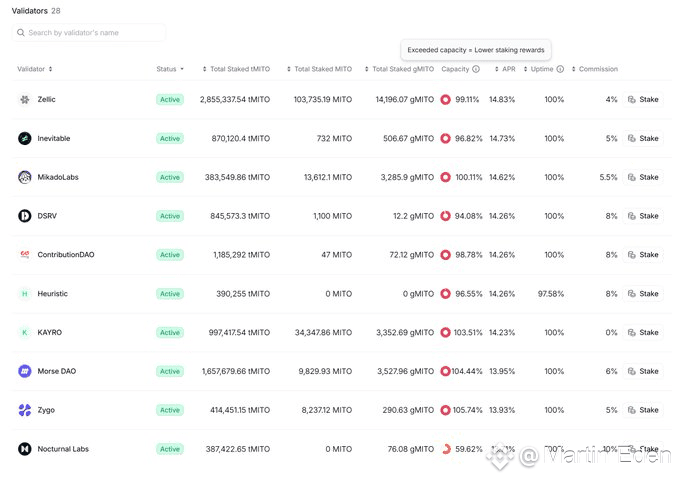Click the Nocturnal Labs logo icon
The image size is (680, 482).
pos(25,449)
